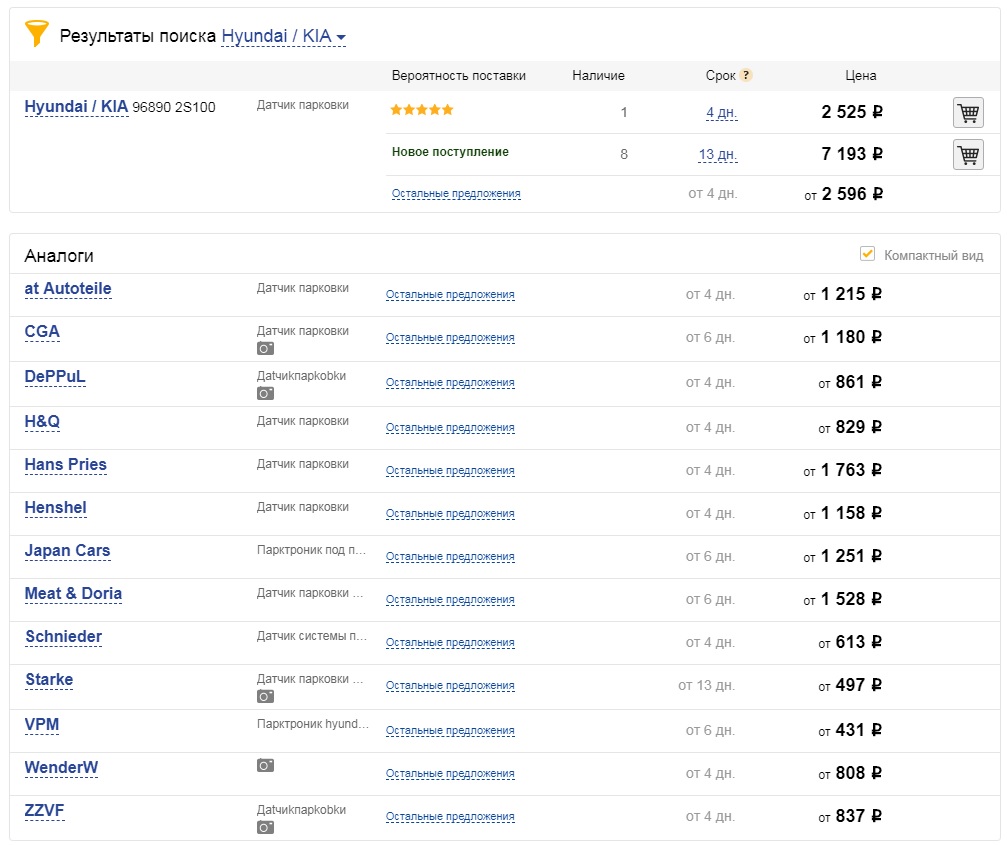This screenshot has height=846, width=1007.
Task: Open the 13 дн. delivery term link
Action: (718, 155)
